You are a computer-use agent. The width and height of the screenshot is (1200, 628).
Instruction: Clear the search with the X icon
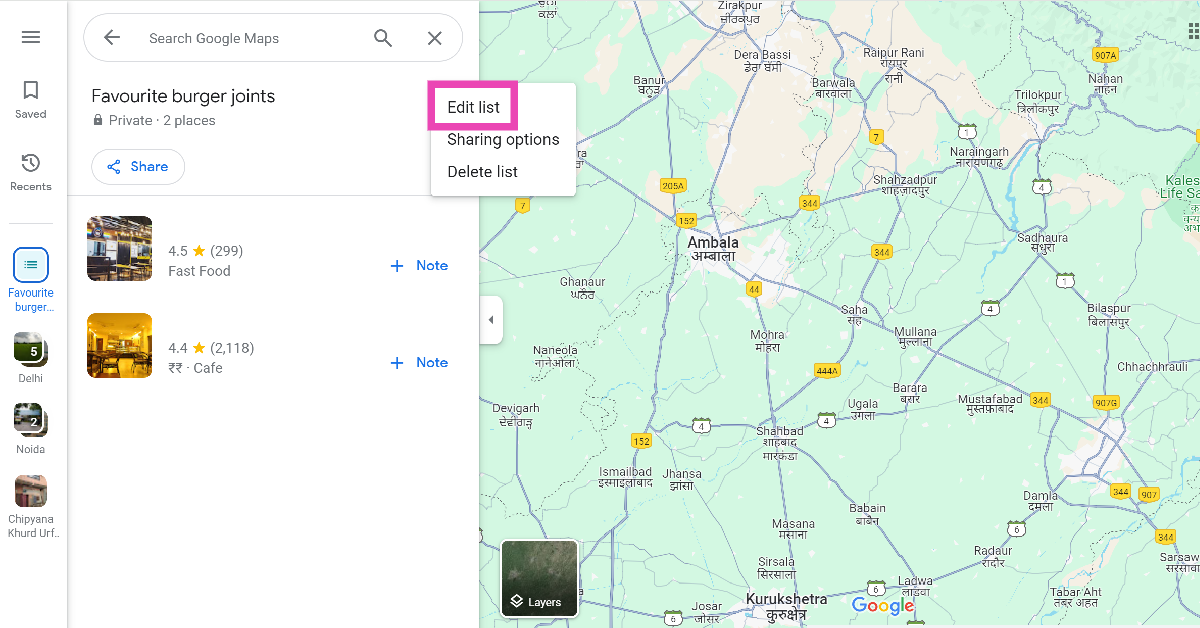435,38
